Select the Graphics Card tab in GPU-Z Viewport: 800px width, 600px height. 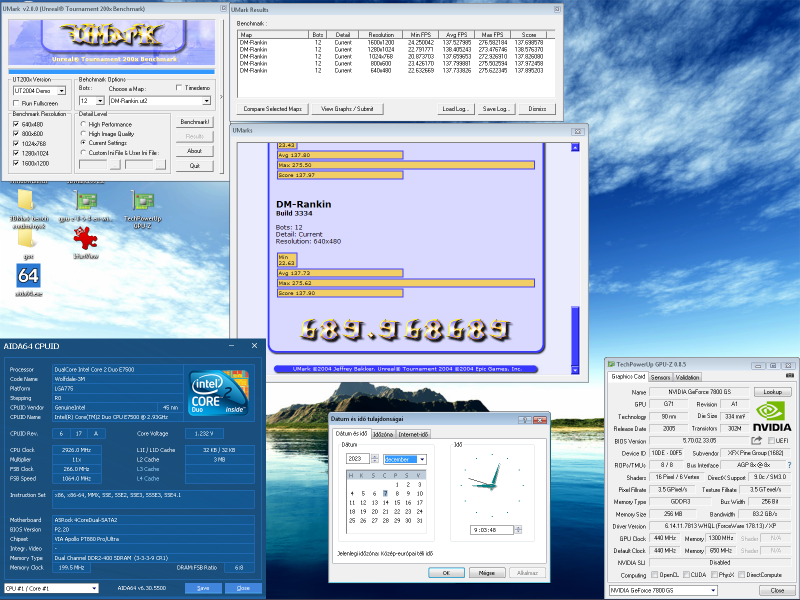[628, 377]
